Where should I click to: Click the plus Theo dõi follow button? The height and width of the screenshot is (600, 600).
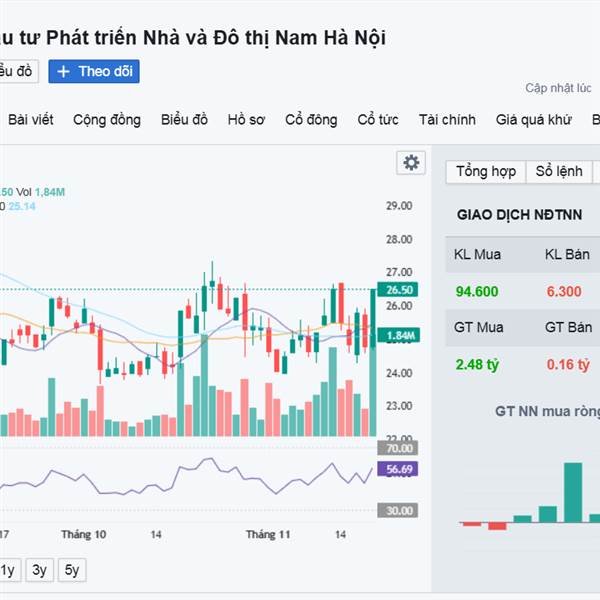point(94,71)
